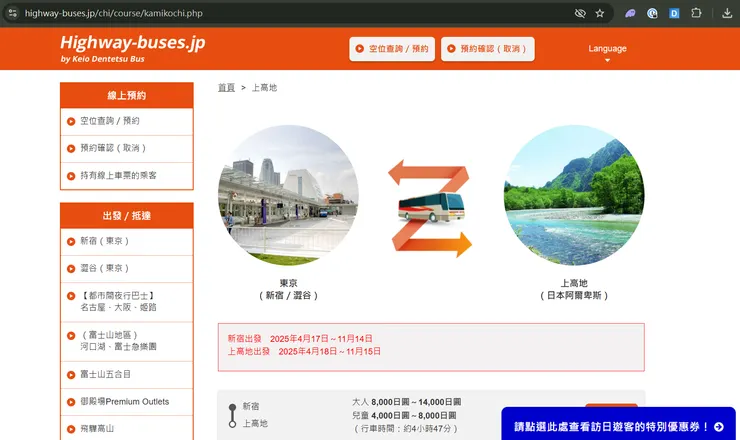
Task: Click arrow icon on blue coupon banner
Action: point(719,427)
